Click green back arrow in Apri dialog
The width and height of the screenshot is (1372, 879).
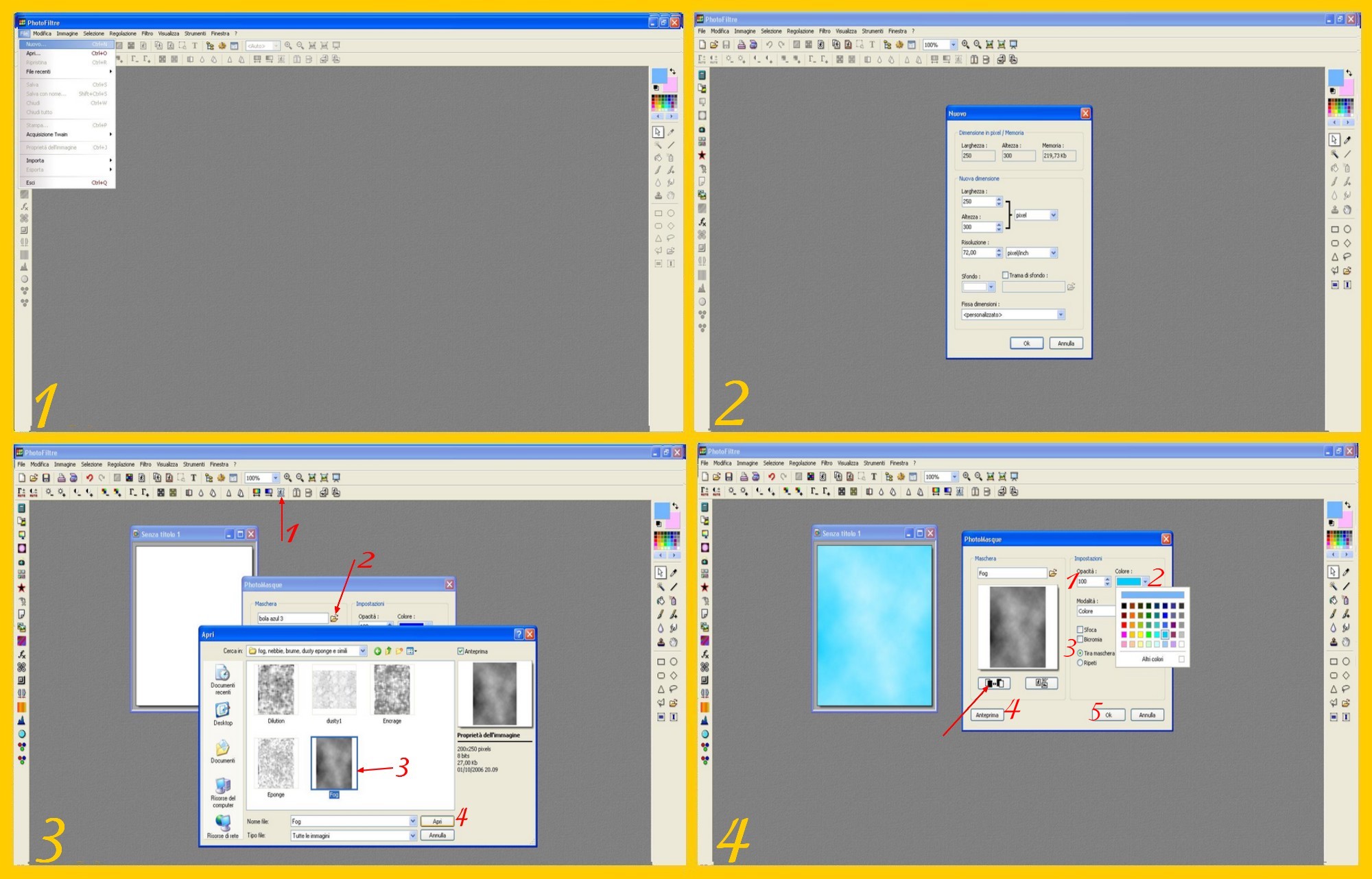coord(377,651)
